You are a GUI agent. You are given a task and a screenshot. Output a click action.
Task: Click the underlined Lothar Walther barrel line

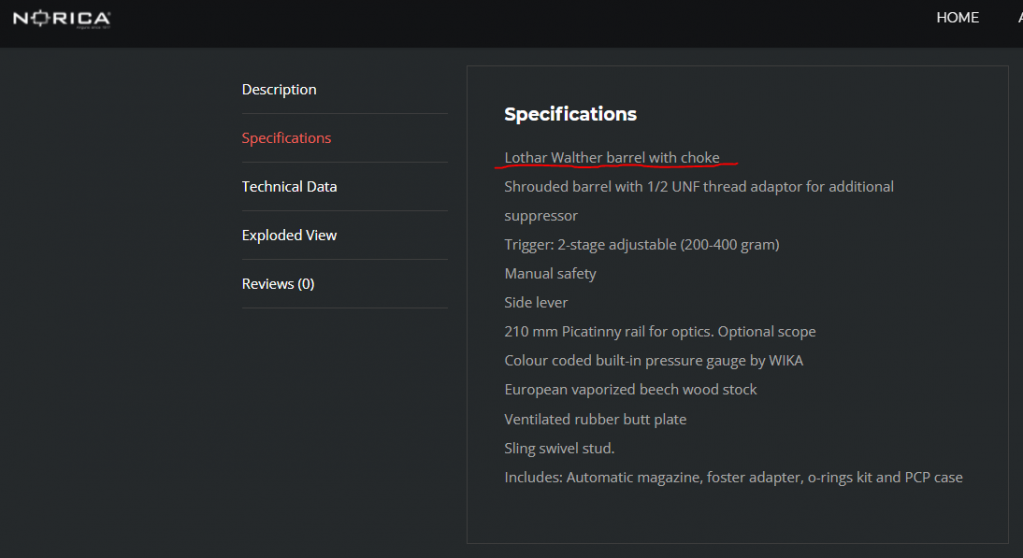[x=612, y=157]
